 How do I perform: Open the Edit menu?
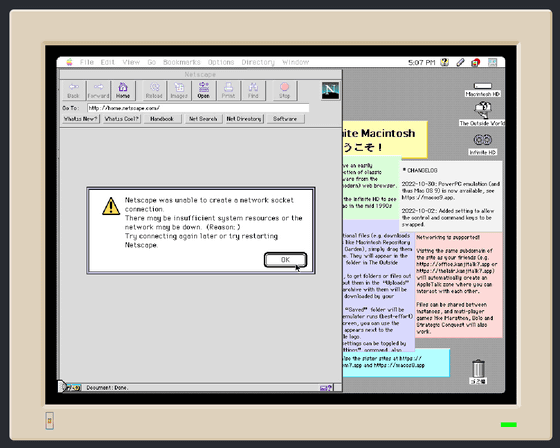coord(108,62)
